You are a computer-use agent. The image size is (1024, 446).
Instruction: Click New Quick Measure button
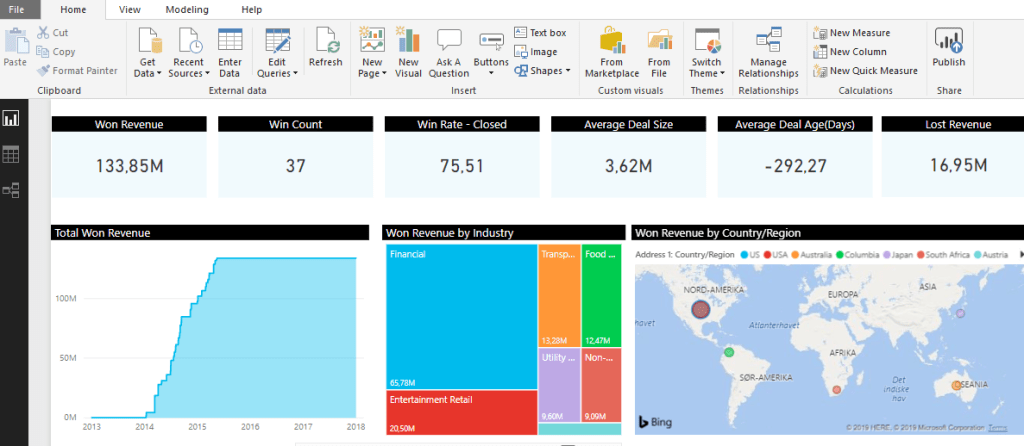coord(865,71)
